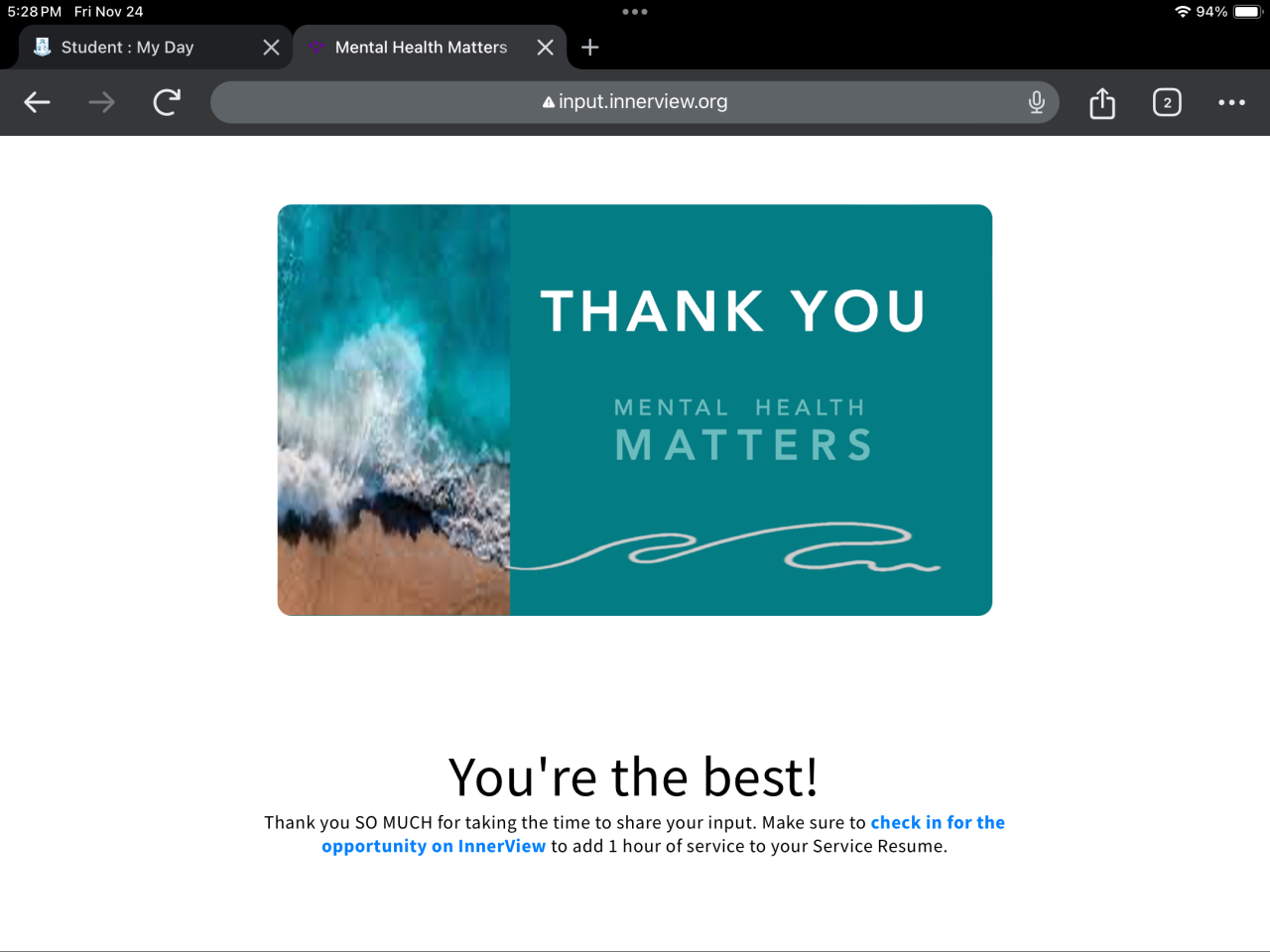This screenshot has width=1270, height=952.
Task: Show the open tabs switcher
Action: [1167, 102]
